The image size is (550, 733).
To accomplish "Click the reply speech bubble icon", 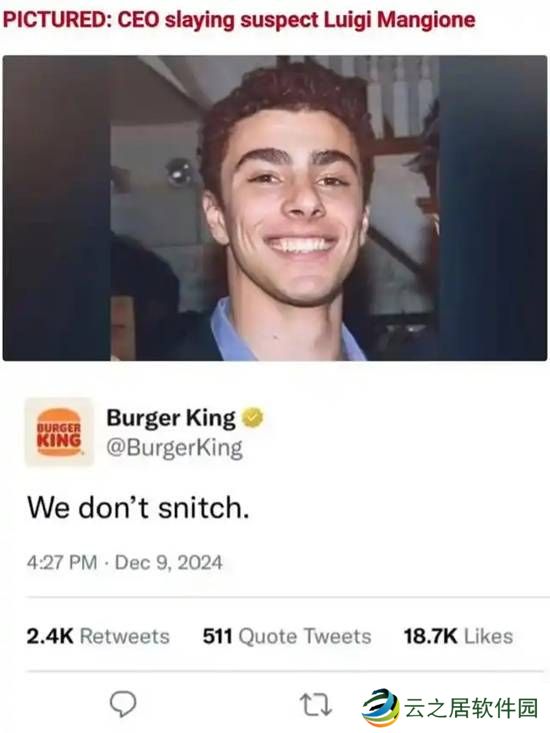I will 123,704.
